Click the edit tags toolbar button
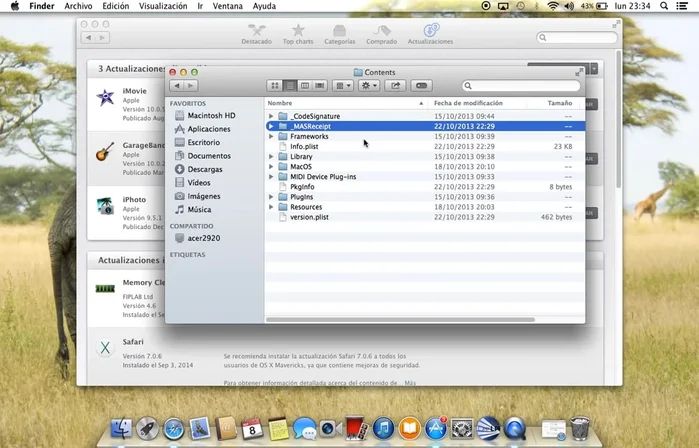The height and width of the screenshot is (448, 699). tap(421, 86)
